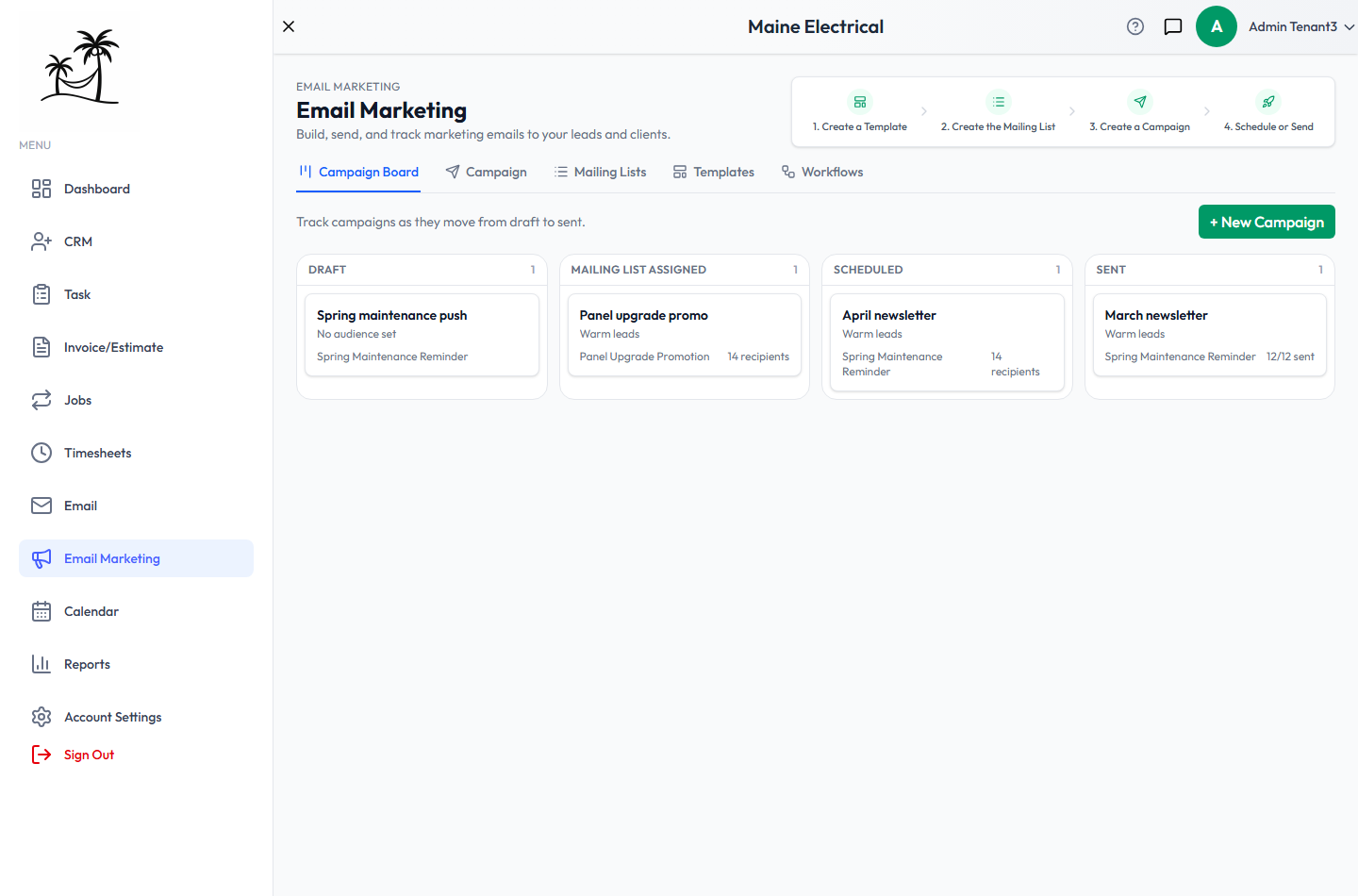Viewport: 1358px width, 896px height.
Task: Open the Spring maintenance push campaign card
Action: point(422,335)
